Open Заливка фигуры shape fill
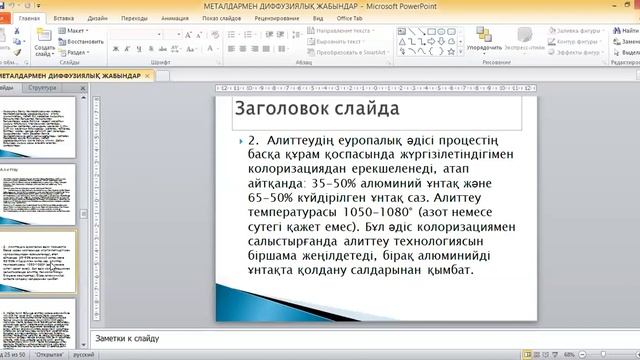 tap(576, 31)
